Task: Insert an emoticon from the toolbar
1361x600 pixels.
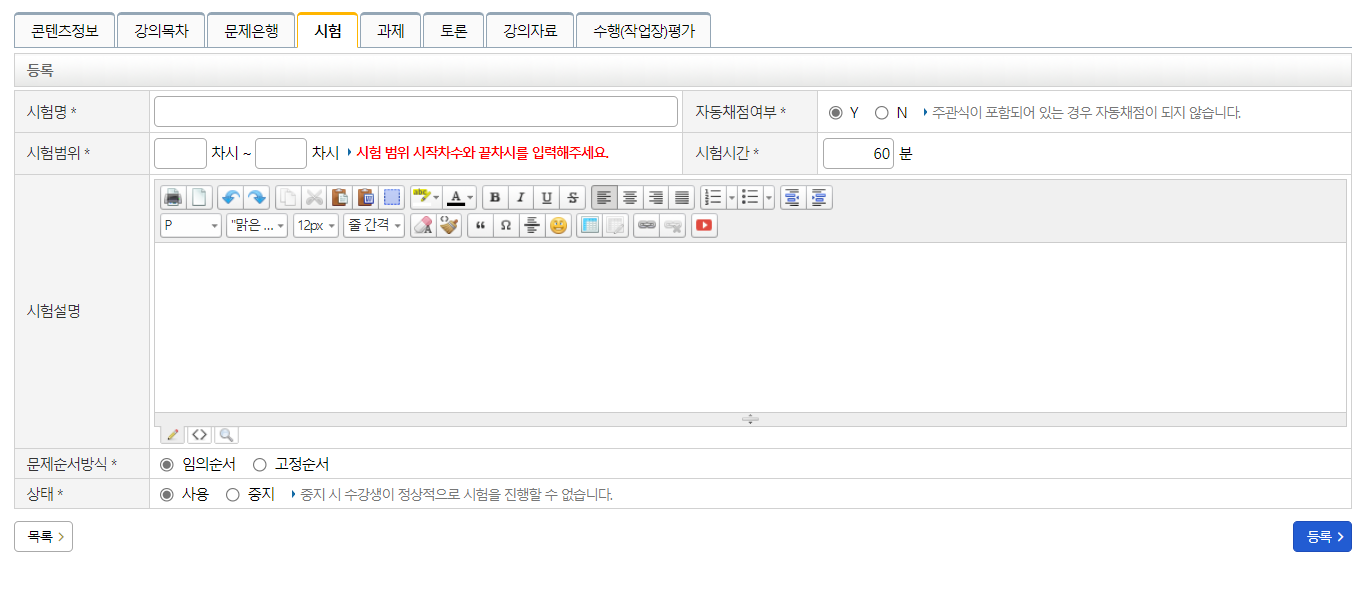Action: coord(558,226)
